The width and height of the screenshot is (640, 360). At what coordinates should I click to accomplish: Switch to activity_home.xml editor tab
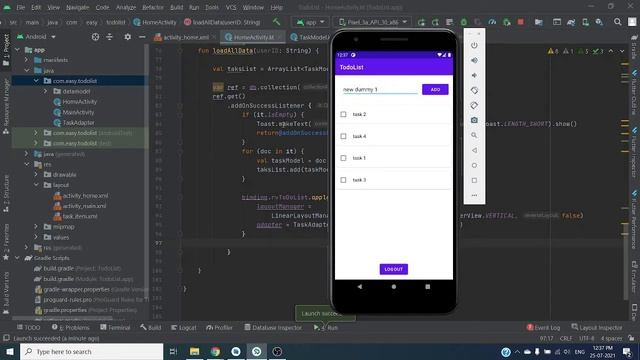click(x=186, y=37)
